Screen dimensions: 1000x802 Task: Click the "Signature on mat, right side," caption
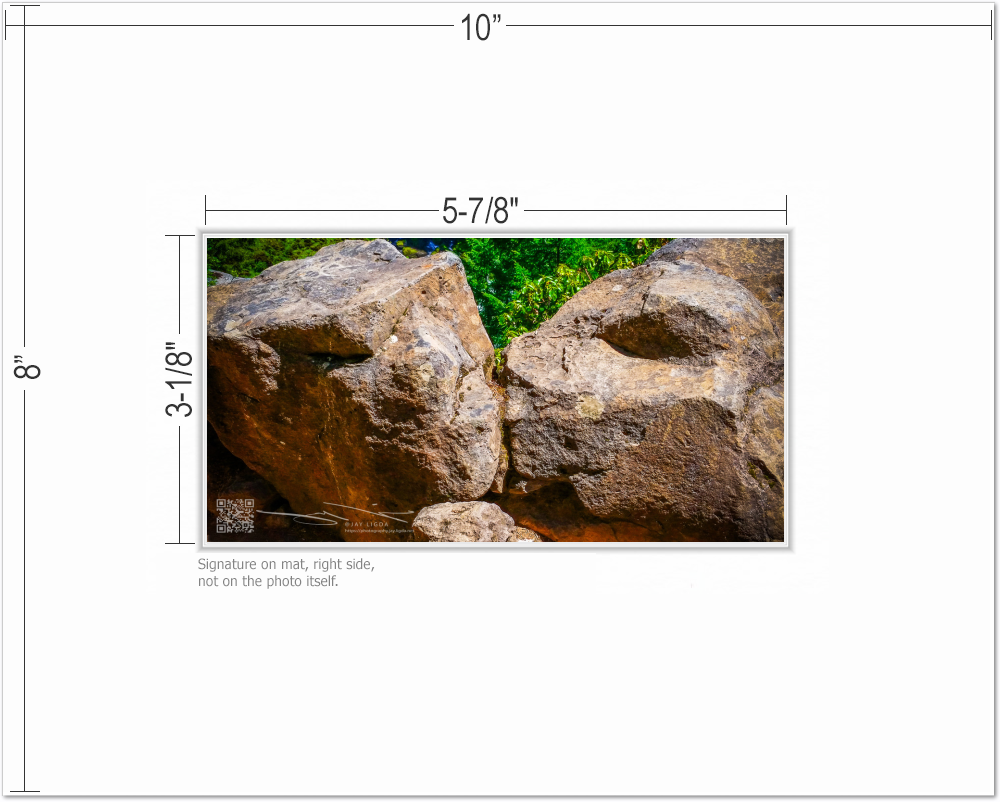(x=286, y=564)
